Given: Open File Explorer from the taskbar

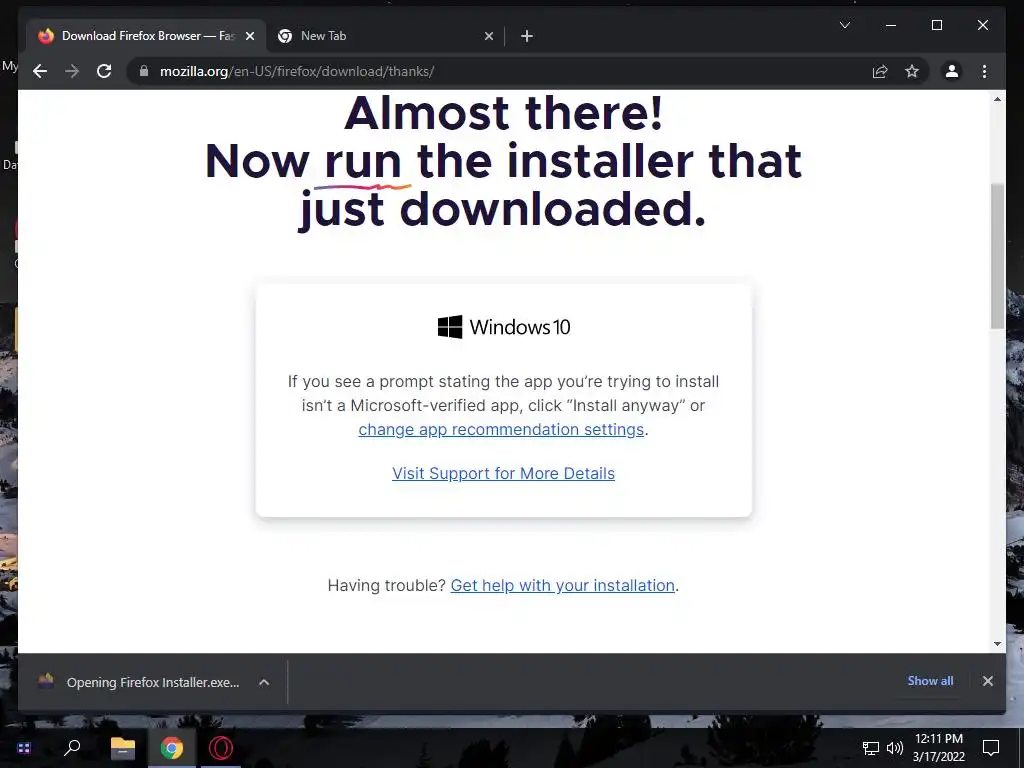Looking at the screenshot, I should pos(122,747).
